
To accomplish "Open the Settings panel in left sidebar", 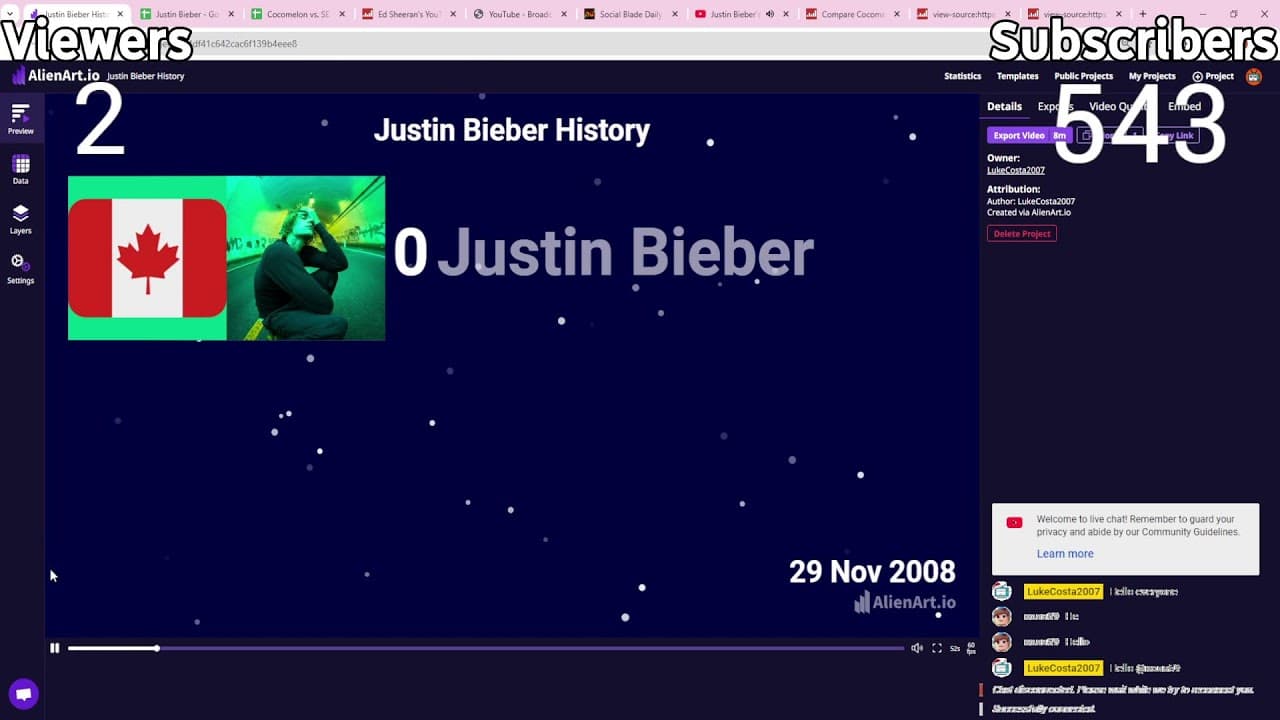I will [x=21, y=269].
